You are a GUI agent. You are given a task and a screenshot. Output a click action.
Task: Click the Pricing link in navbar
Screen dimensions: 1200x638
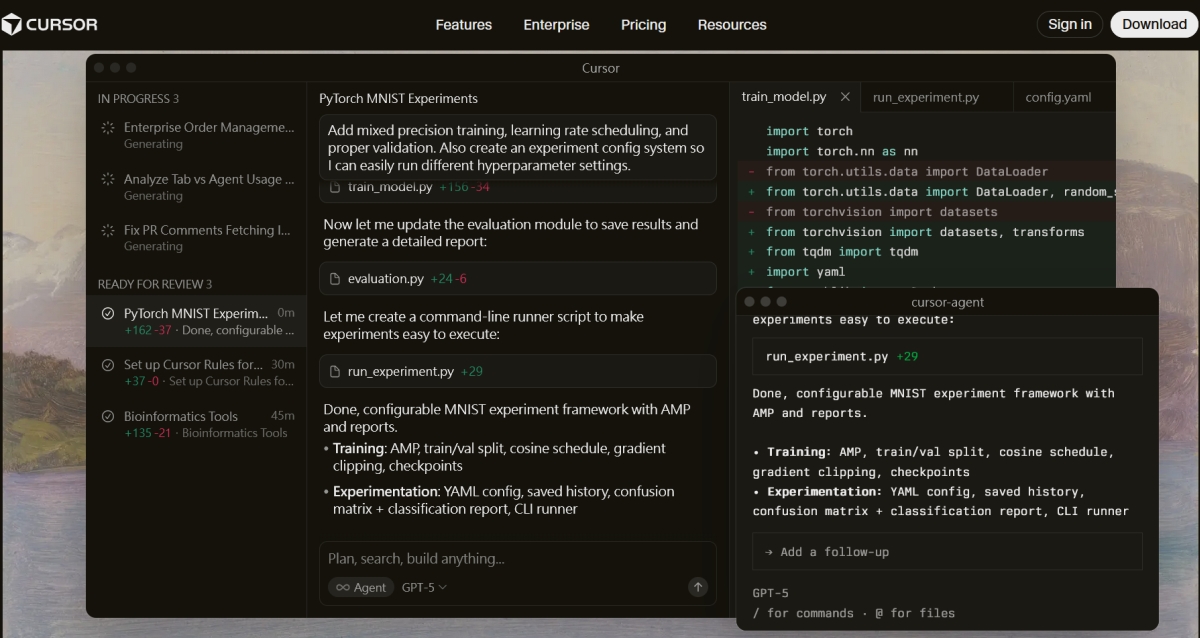(x=643, y=25)
